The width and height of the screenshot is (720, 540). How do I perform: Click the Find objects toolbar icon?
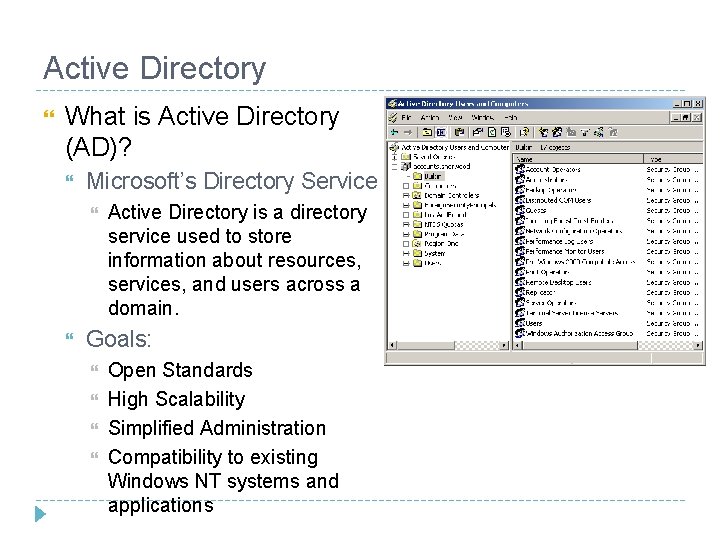click(598, 132)
